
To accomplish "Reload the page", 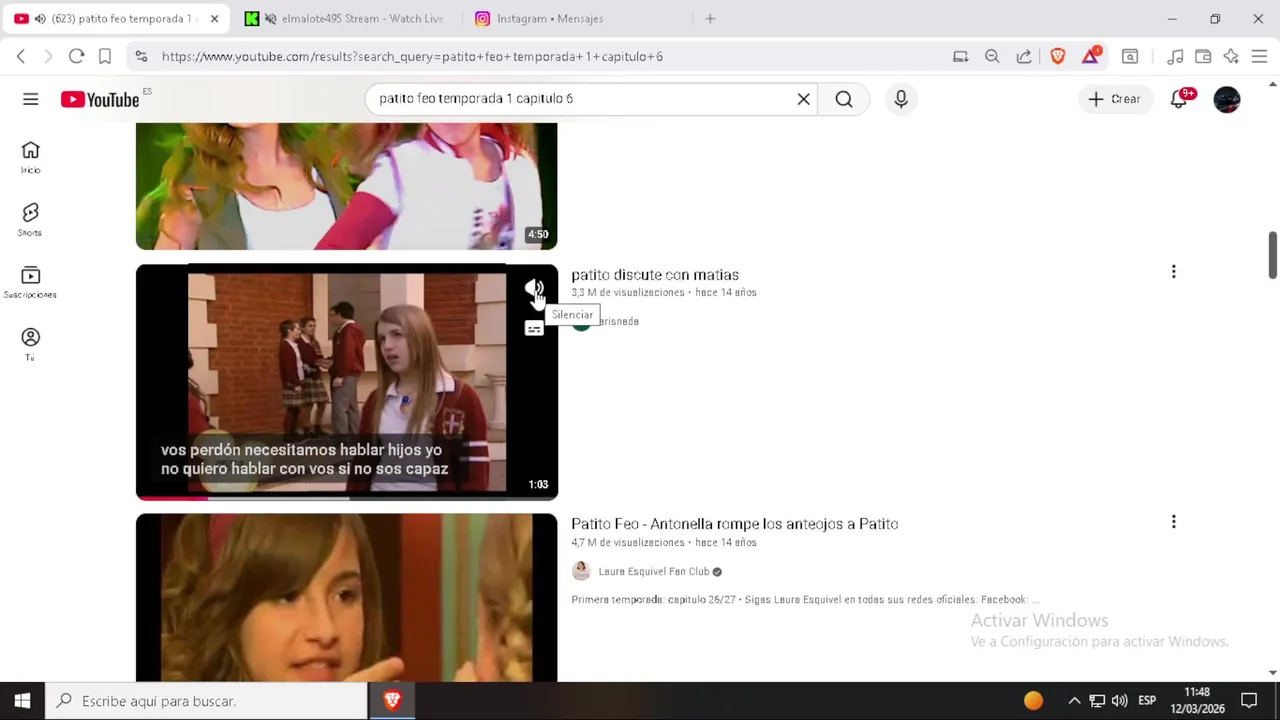I will pos(76,57).
